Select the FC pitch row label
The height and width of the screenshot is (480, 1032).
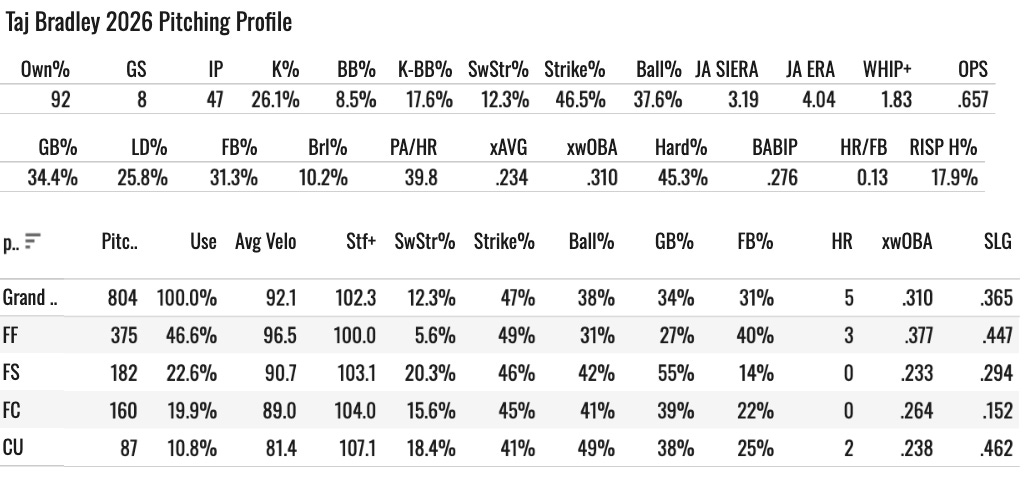(x=11, y=410)
